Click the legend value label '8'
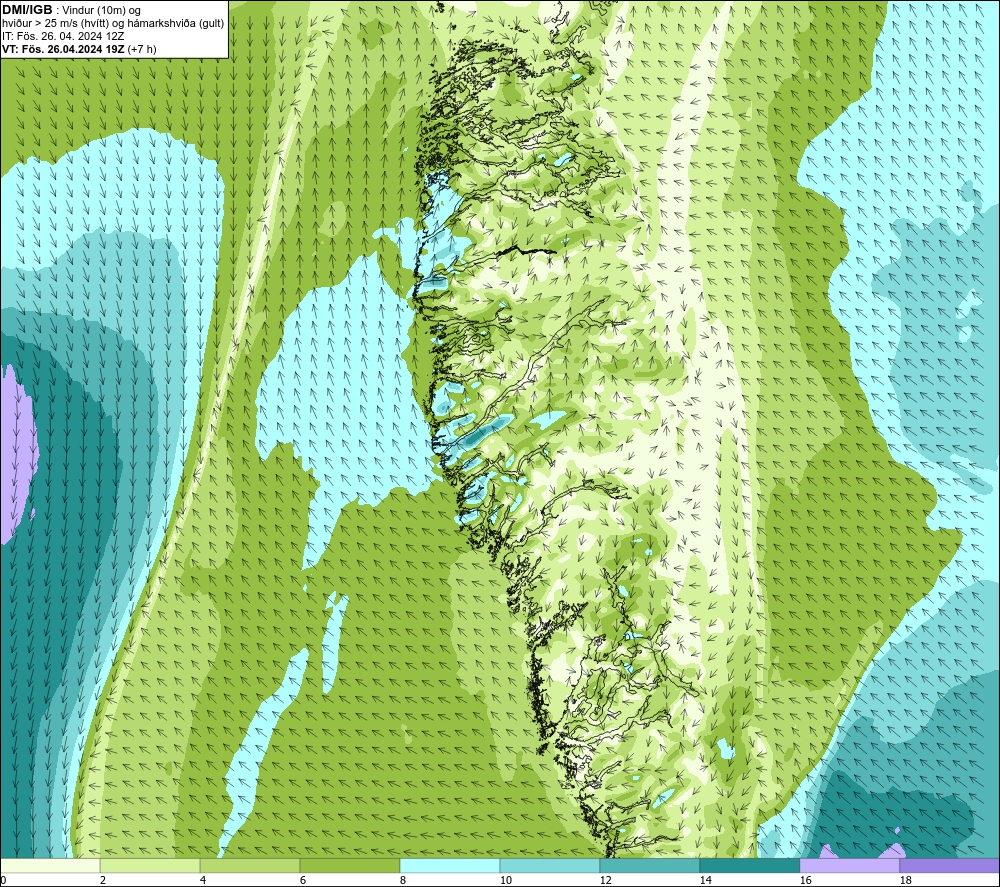The image size is (1000, 887). point(403,880)
